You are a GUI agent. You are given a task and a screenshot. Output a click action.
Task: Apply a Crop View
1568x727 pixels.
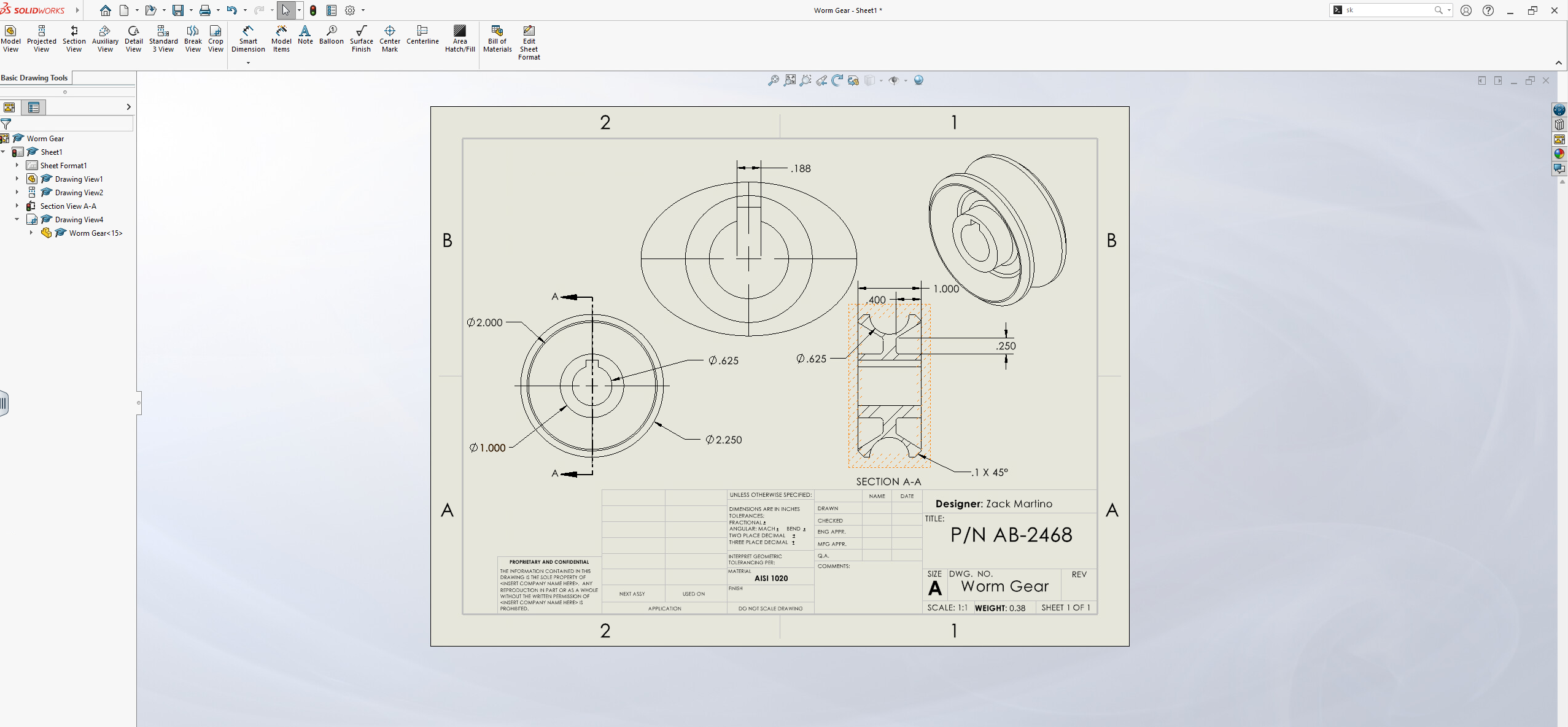point(215,39)
